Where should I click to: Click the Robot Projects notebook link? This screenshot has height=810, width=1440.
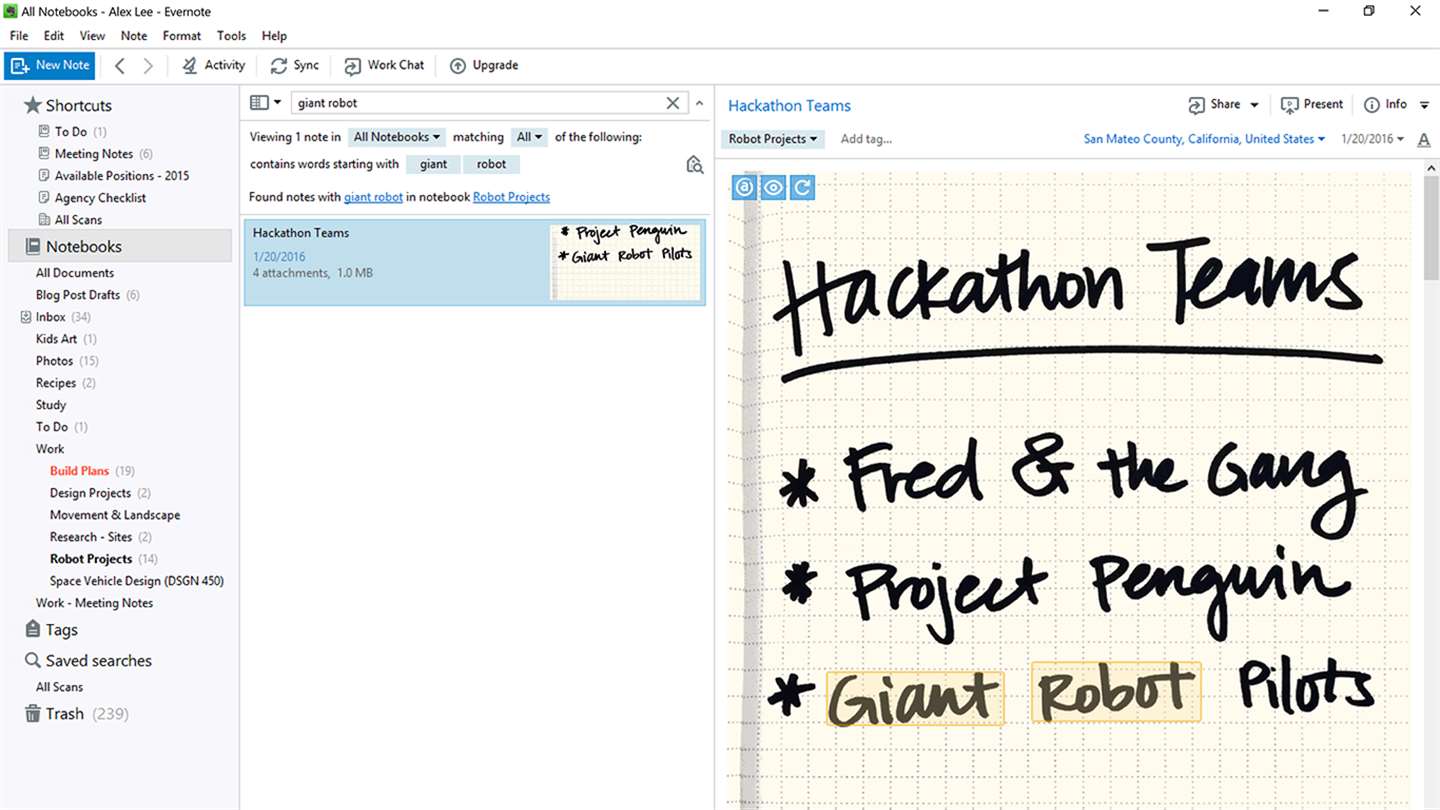click(511, 197)
